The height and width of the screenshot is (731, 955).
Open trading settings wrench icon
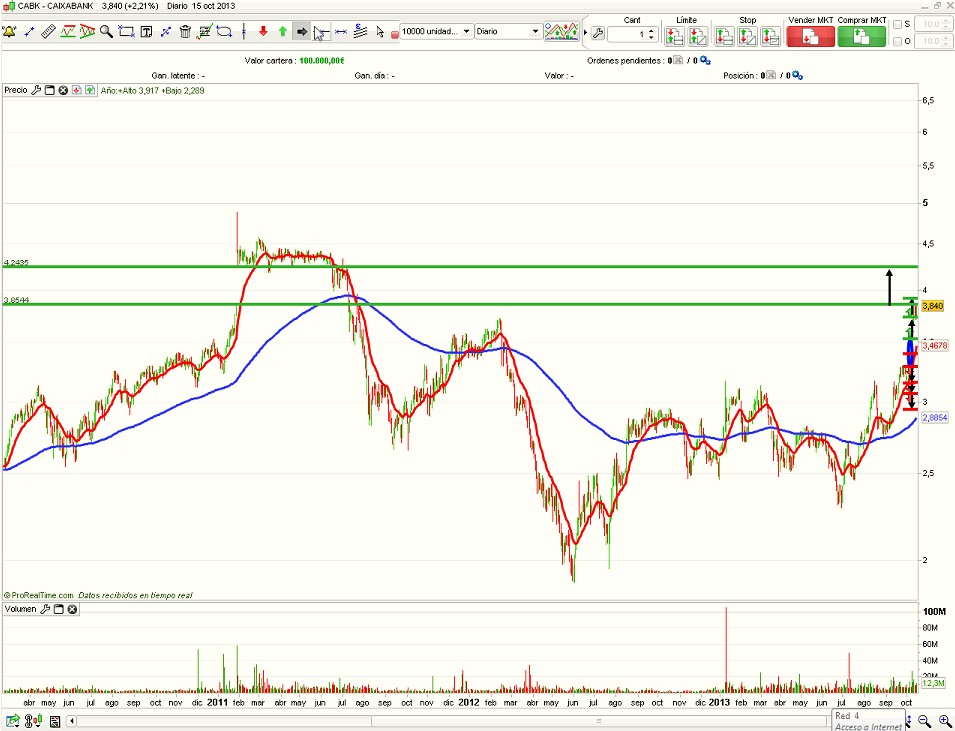pos(597,34)
